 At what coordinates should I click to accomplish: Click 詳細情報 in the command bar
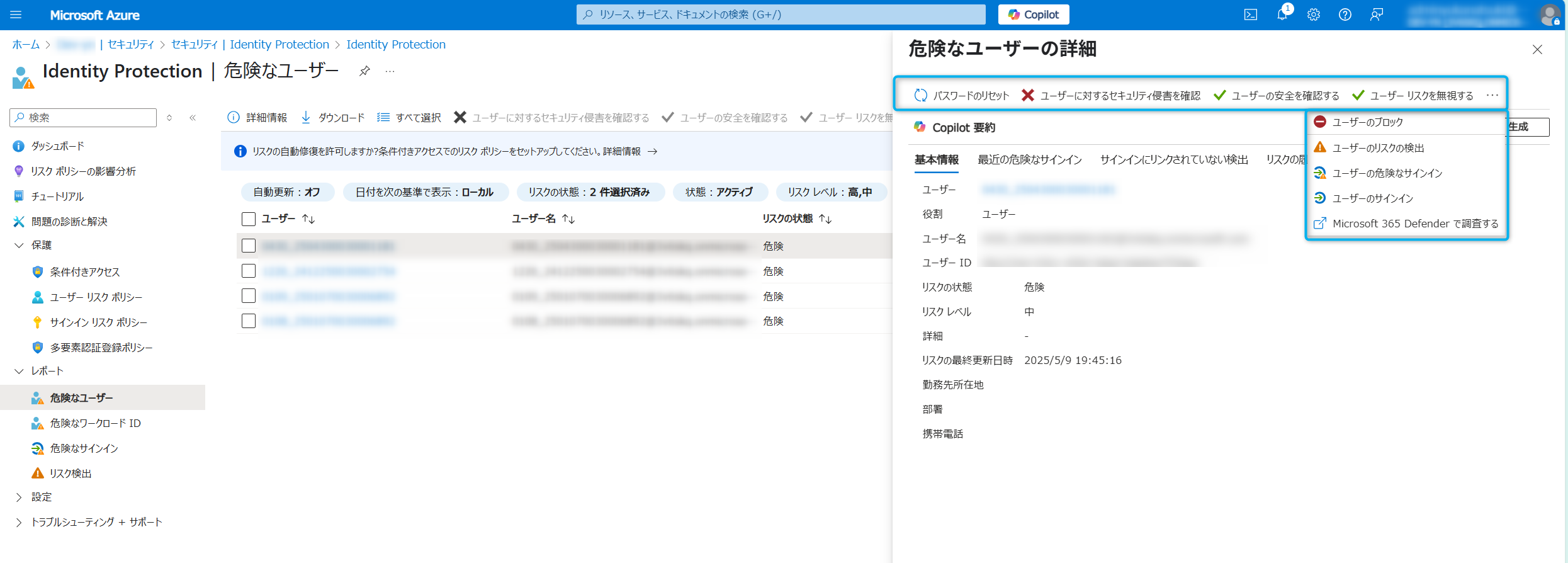click(x=257, y=118)
